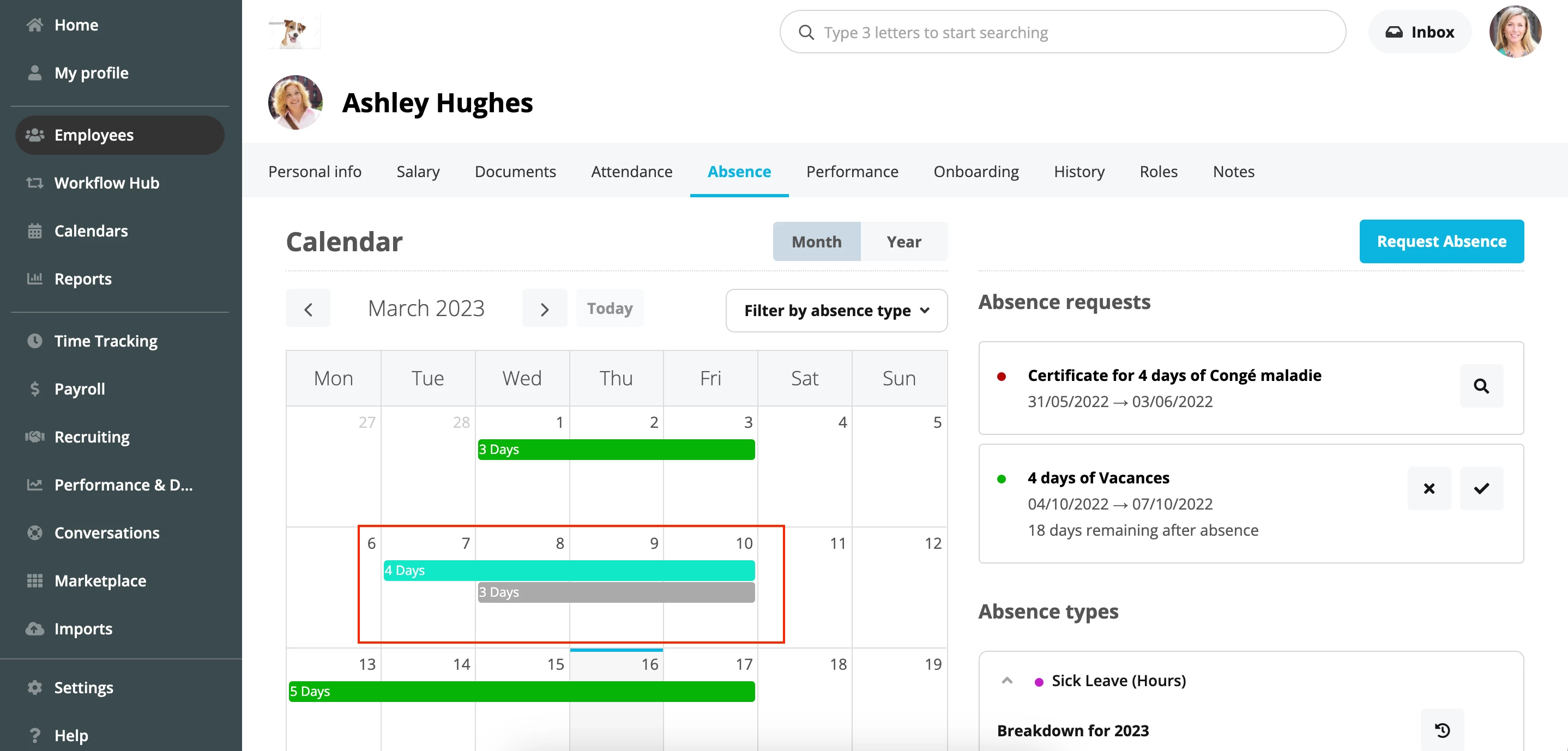The height and width of the screenshot is (751, 1568).
Task: Click Ashley Hughes profile photo
Action: (x=295, y=103)
